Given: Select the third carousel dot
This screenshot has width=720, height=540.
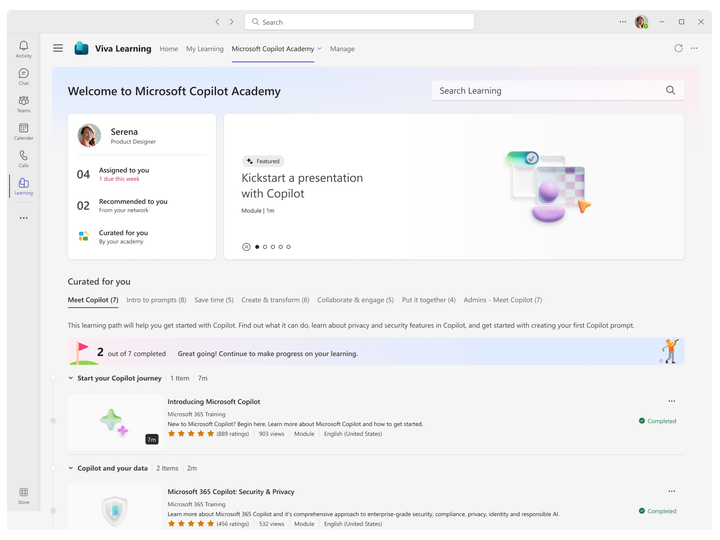Looking at the screenshot, I should [x=273, y=247].
